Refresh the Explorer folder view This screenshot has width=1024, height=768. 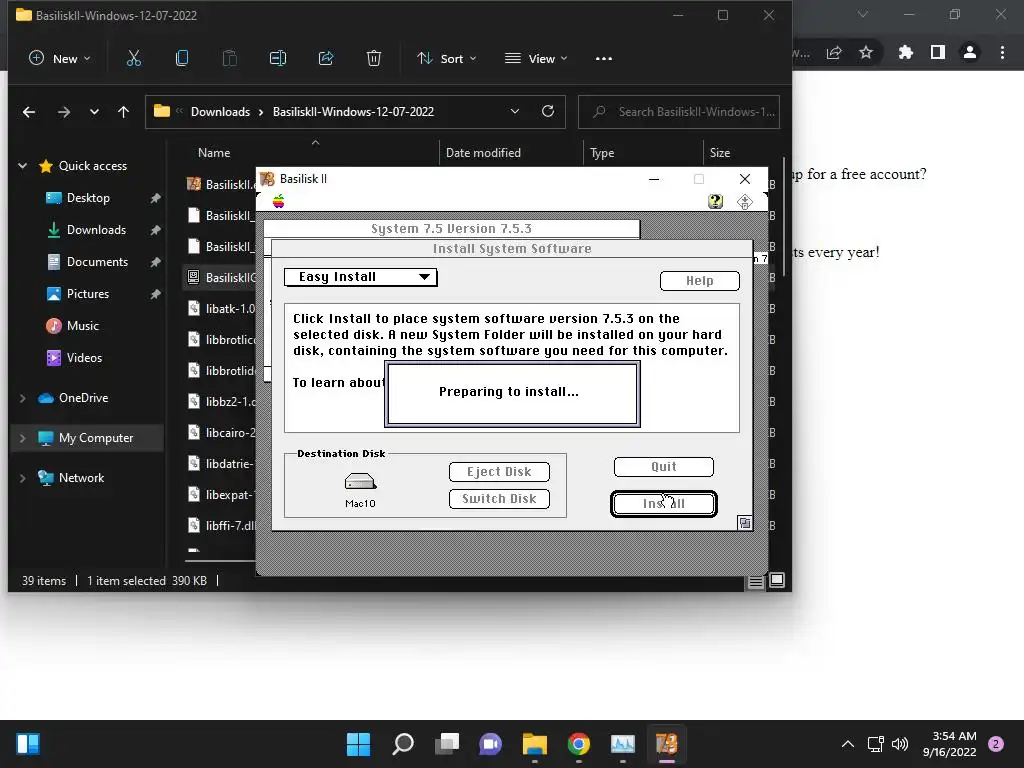pos(548,112)
